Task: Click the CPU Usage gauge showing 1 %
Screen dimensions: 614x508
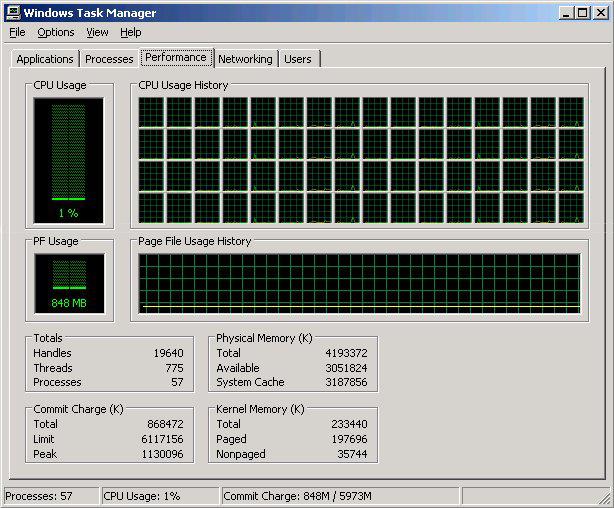Action: (68, 160)
